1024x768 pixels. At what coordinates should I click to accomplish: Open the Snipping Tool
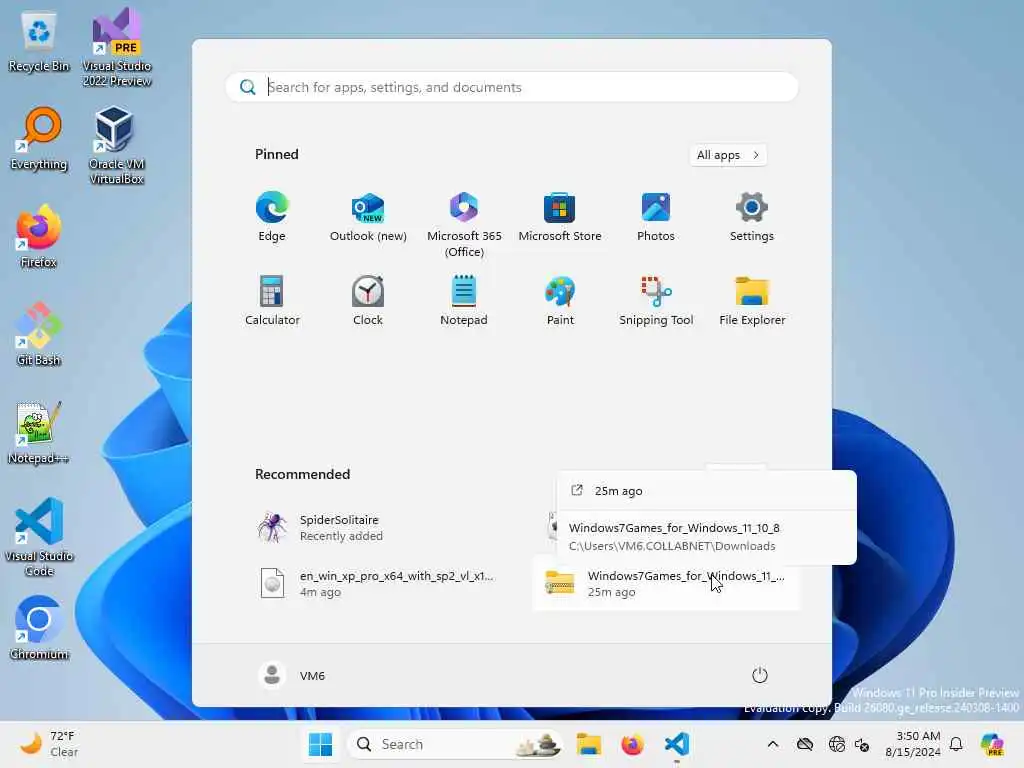click(656, 300)
